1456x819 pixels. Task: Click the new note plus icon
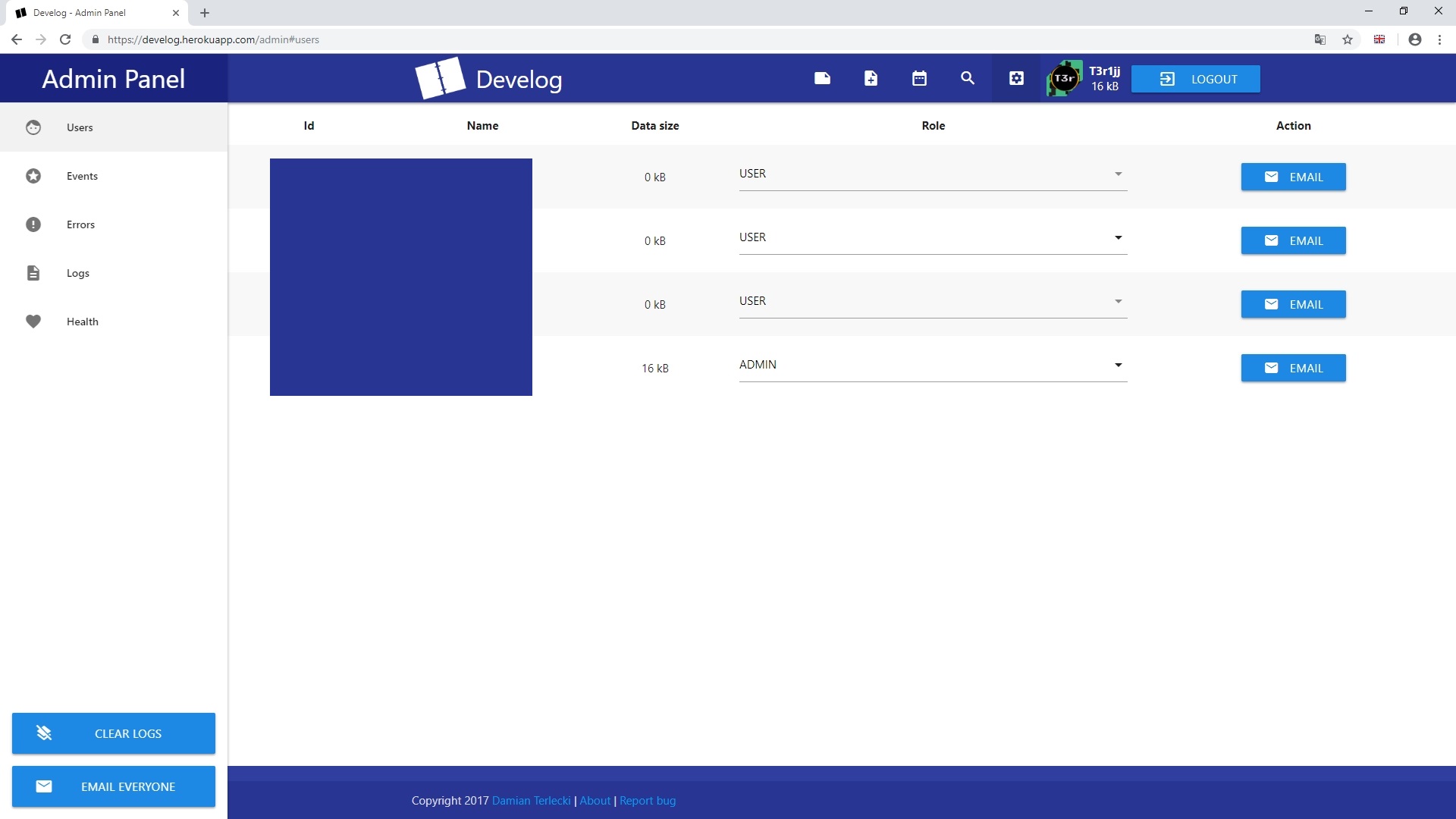[x=871, y=78]
